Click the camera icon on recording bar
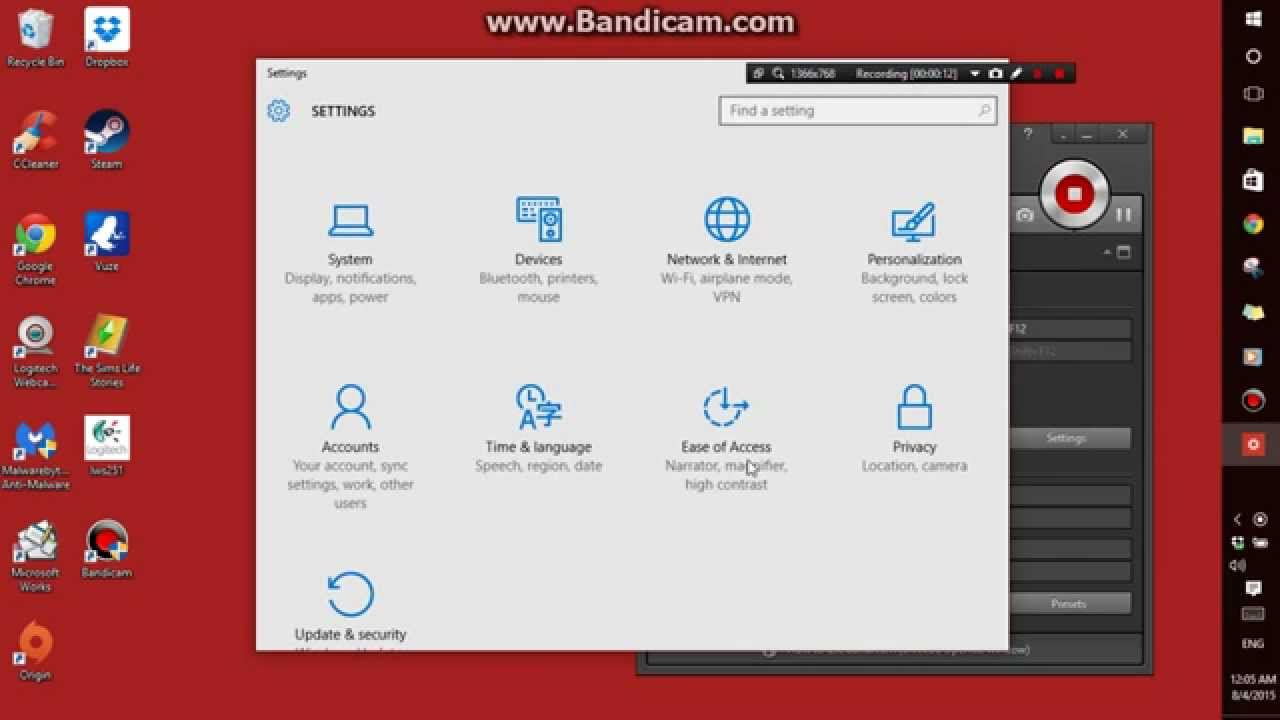The image size is (1280, 720). click(x=995, y=74)
